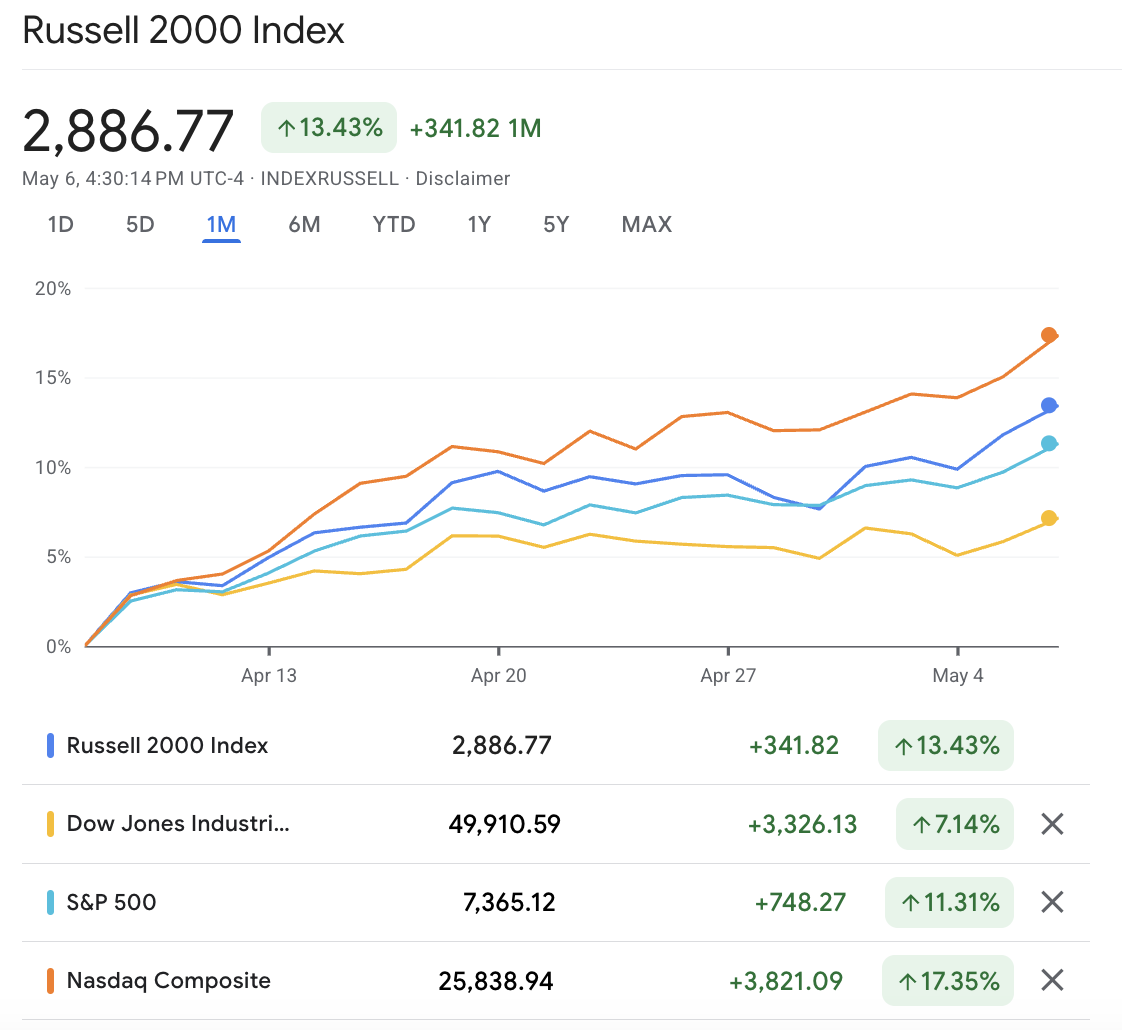Remove S&P 500 comparison with X
Screen dimensions: 1122x1030
pyautogui.click(x=1052, y=902)
